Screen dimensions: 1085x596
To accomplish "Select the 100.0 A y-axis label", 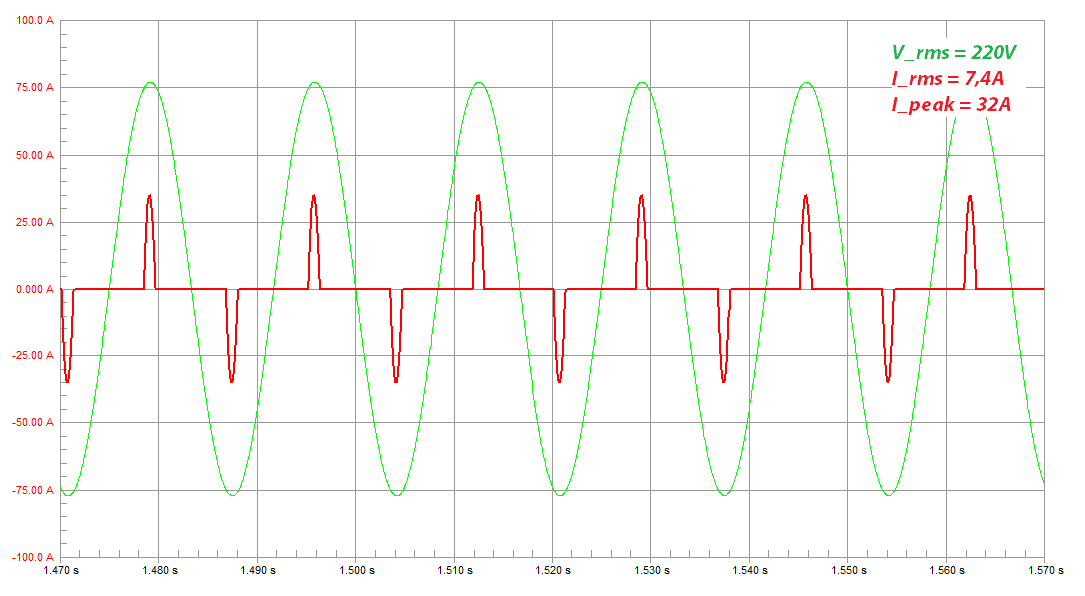I will 33,20.
